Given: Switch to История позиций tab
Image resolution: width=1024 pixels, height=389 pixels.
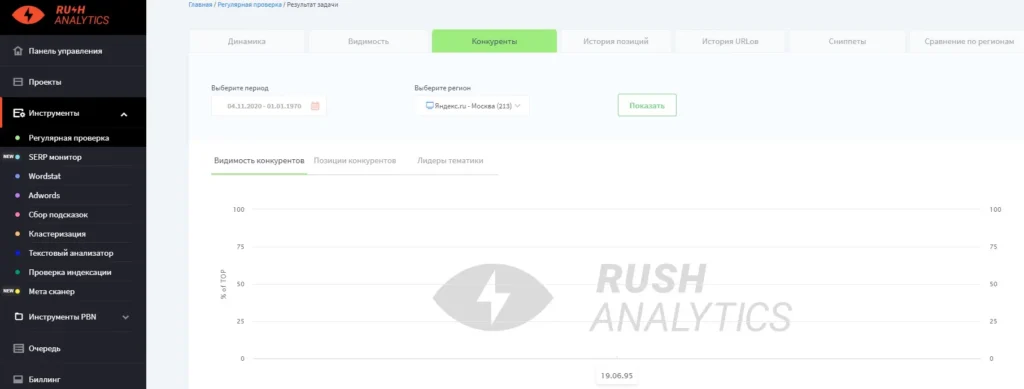Looking at the screenshot, I should [x=616, y=41].
